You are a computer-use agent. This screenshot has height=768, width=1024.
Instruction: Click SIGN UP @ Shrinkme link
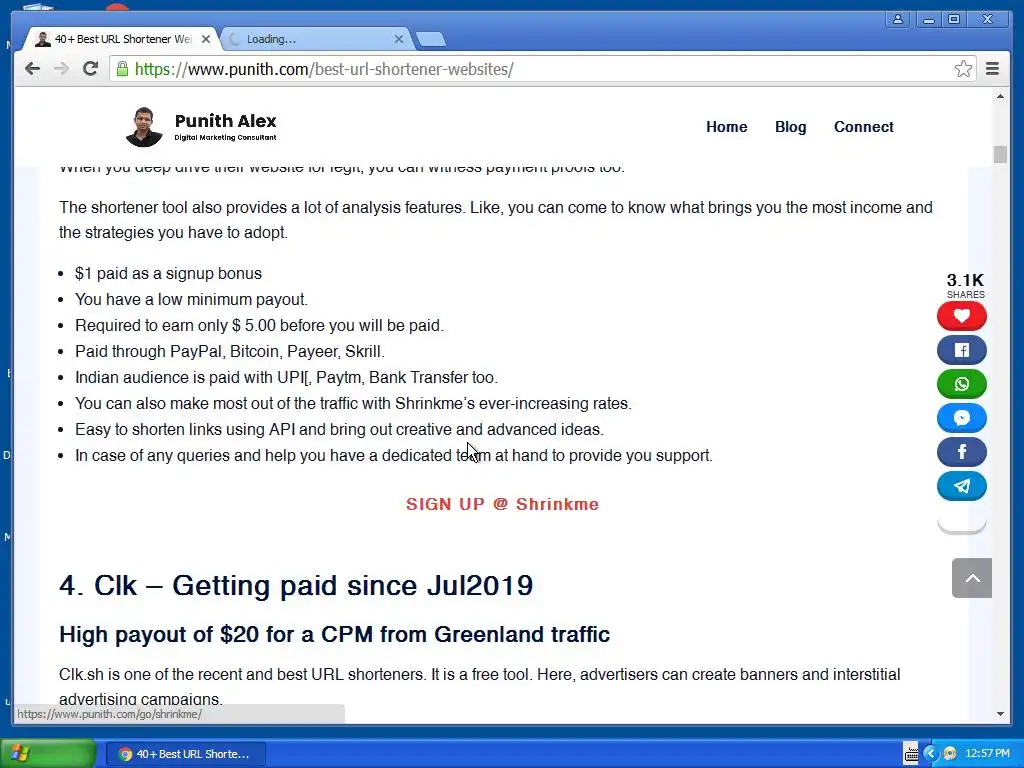coord(502,504)
